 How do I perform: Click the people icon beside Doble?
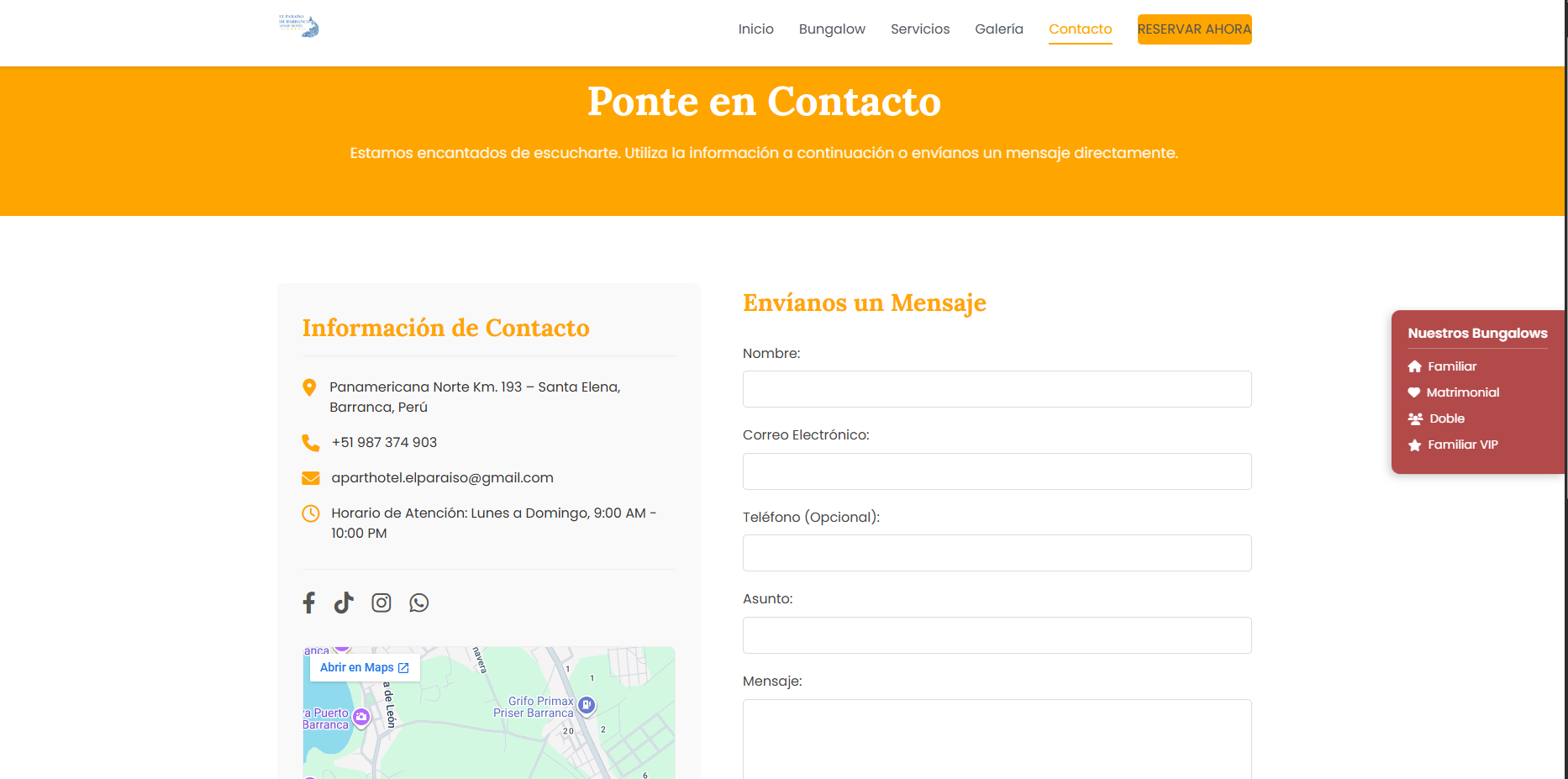(x=1416, y=418)
